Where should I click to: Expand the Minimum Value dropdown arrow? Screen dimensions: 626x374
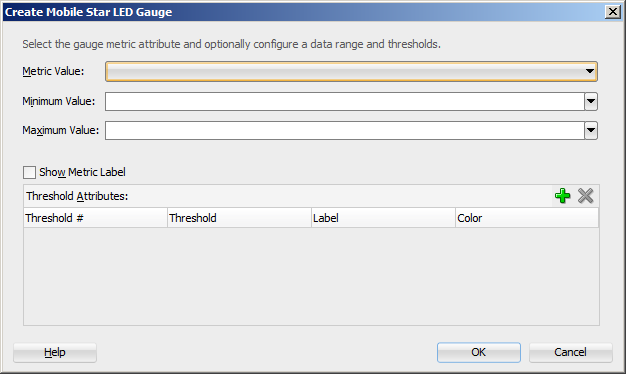coord(591,101)
